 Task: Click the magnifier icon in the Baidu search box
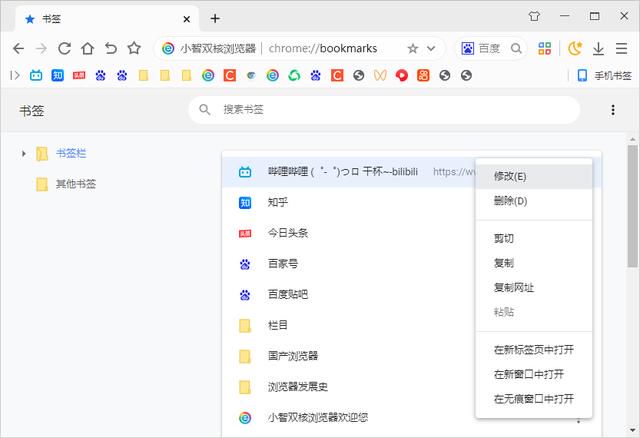pos(516,49)
